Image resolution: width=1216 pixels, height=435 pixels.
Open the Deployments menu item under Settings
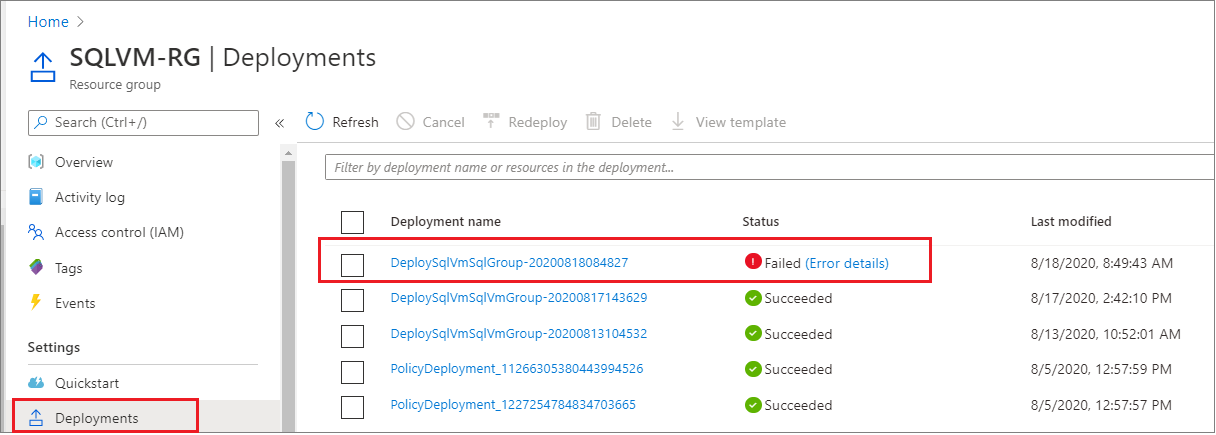coord(96,418)
